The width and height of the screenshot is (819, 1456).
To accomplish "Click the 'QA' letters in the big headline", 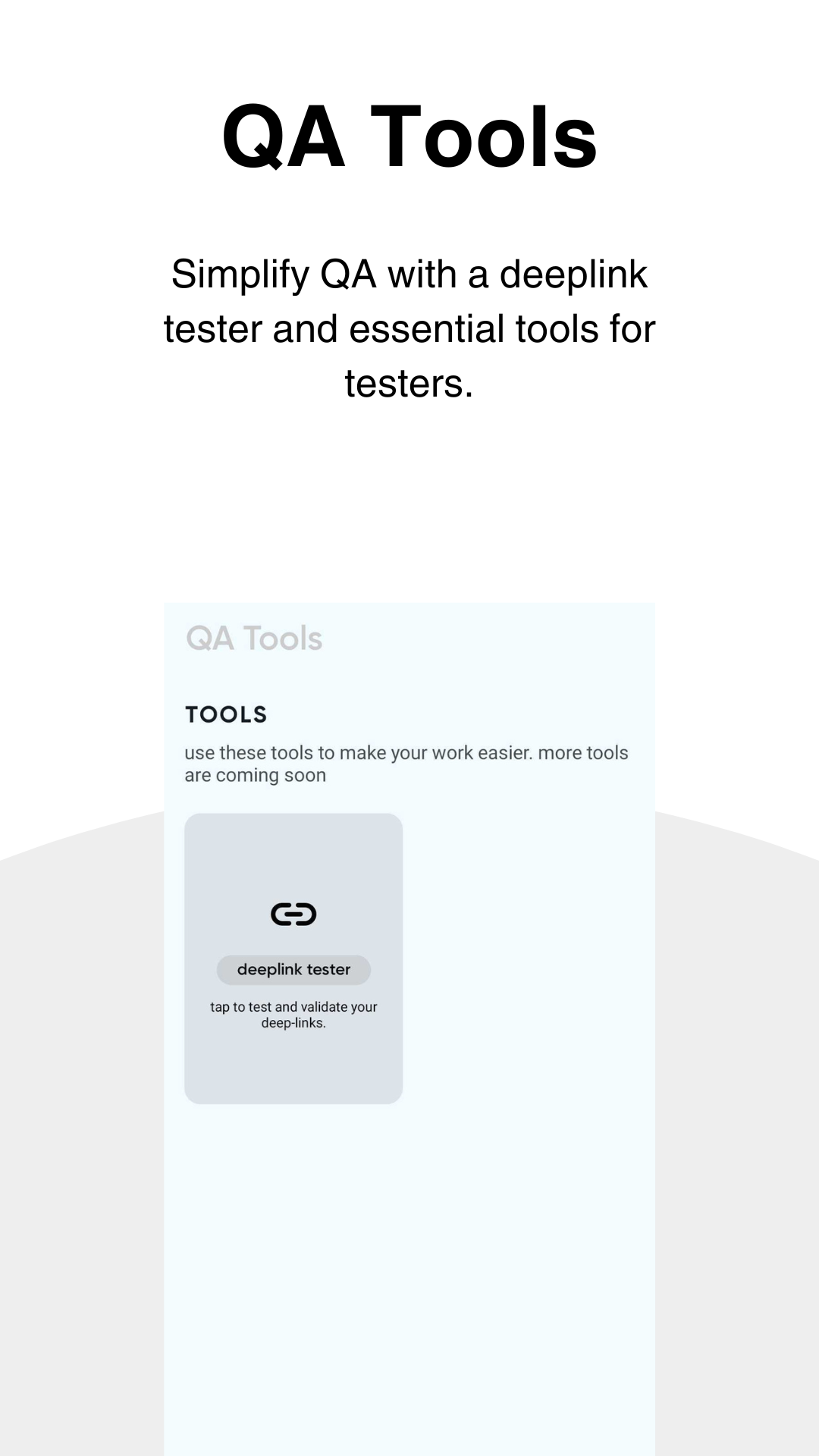I will click(284, 137).
